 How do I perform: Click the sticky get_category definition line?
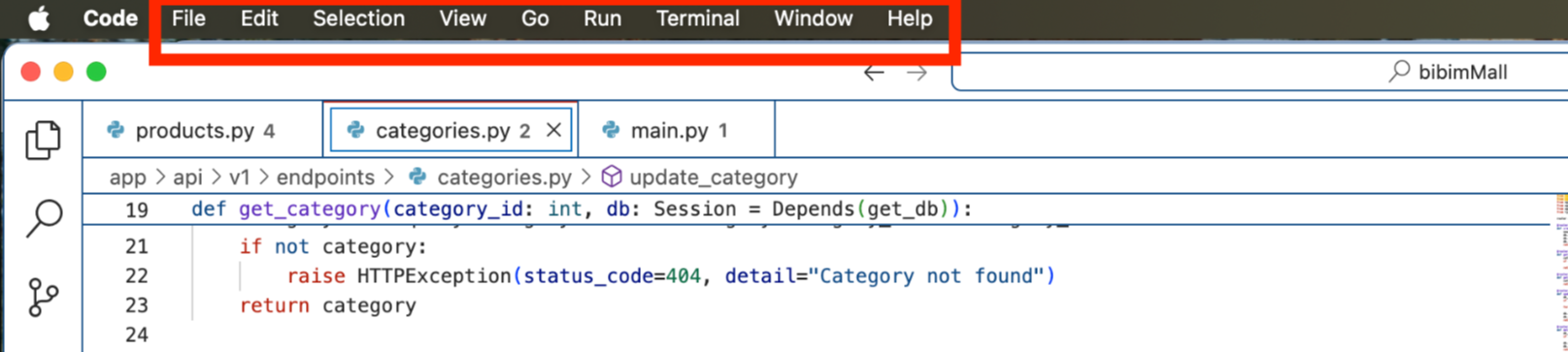(x=816, y=209)
